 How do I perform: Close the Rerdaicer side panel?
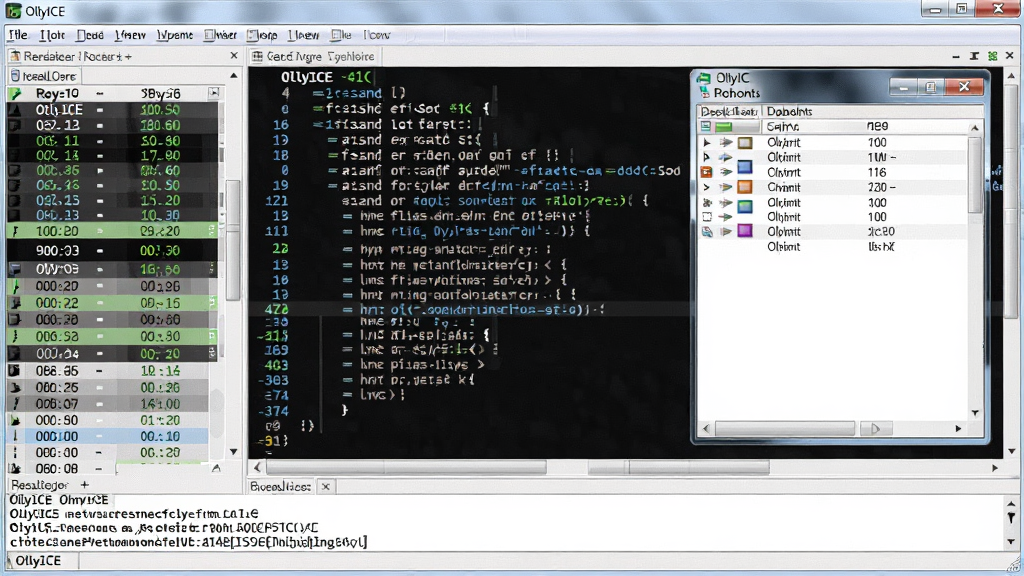pos(234,56)
